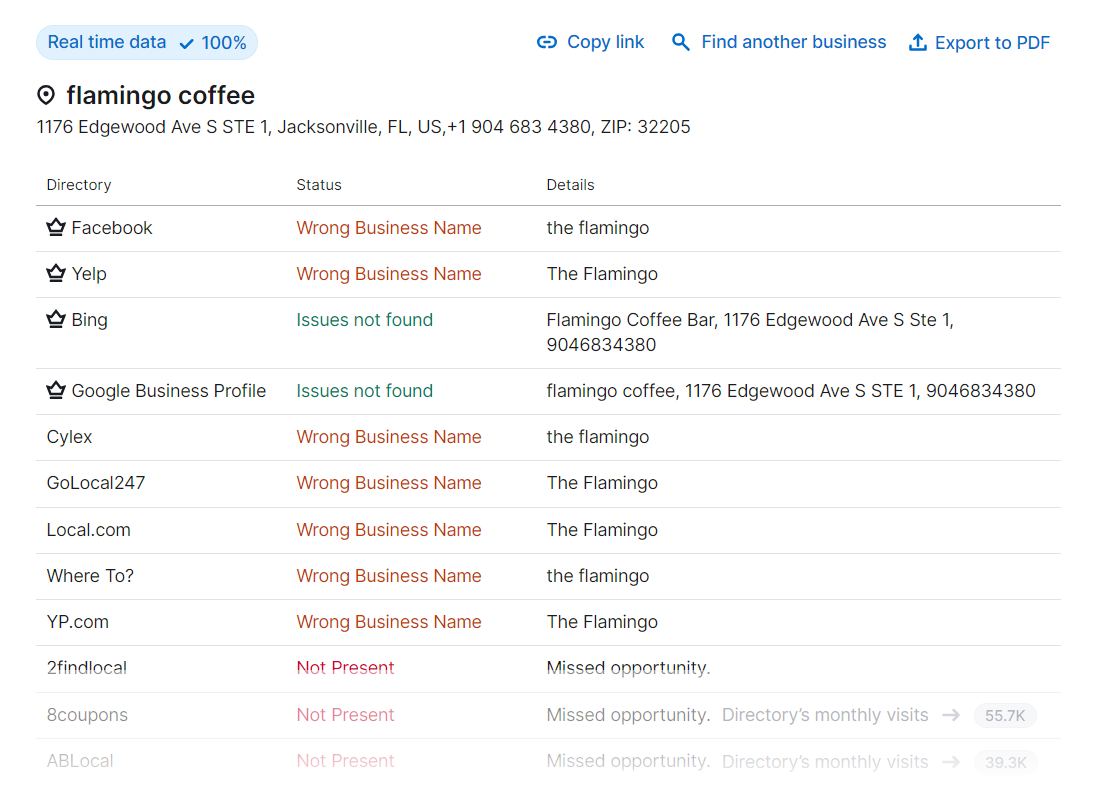Select the ABLocal directory name
The width and height of the screenshot is (1097, 803).
80,761
